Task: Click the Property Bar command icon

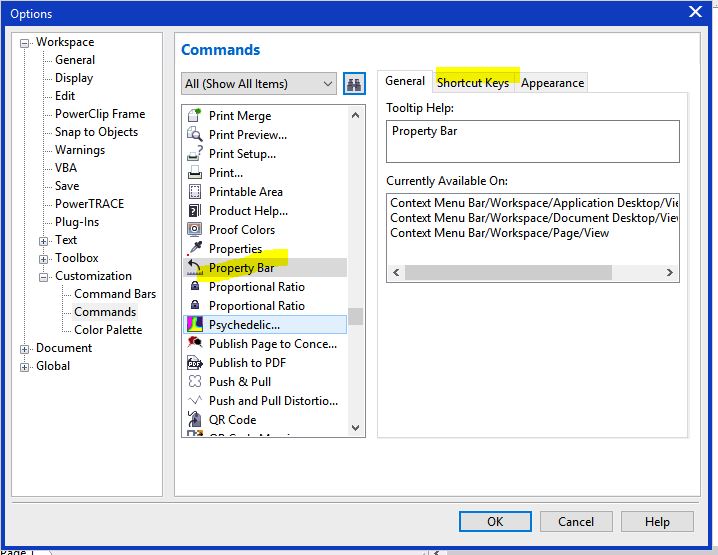Action: click(195, 267)
